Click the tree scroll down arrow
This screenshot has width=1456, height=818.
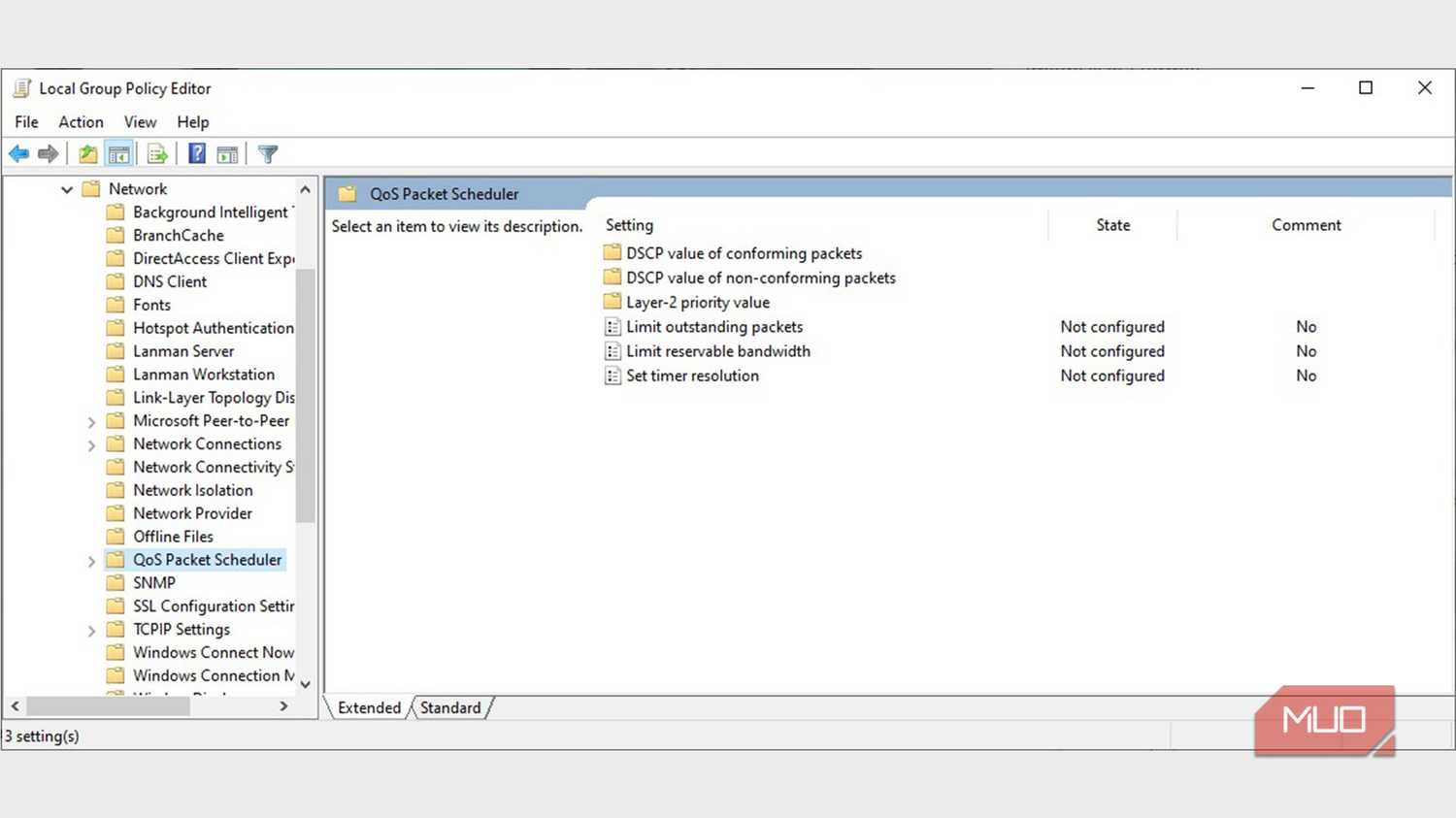click(x=305, y=684)
